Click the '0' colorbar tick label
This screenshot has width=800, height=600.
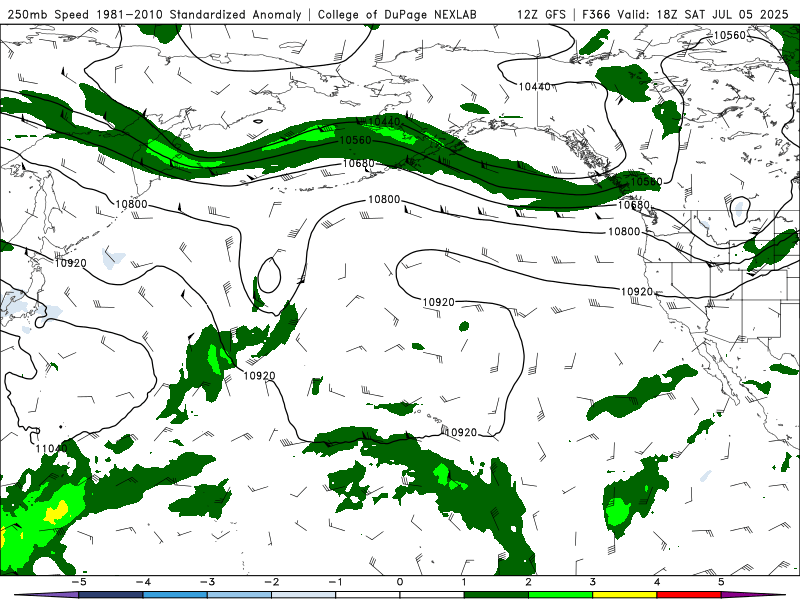tap(400, 582)
